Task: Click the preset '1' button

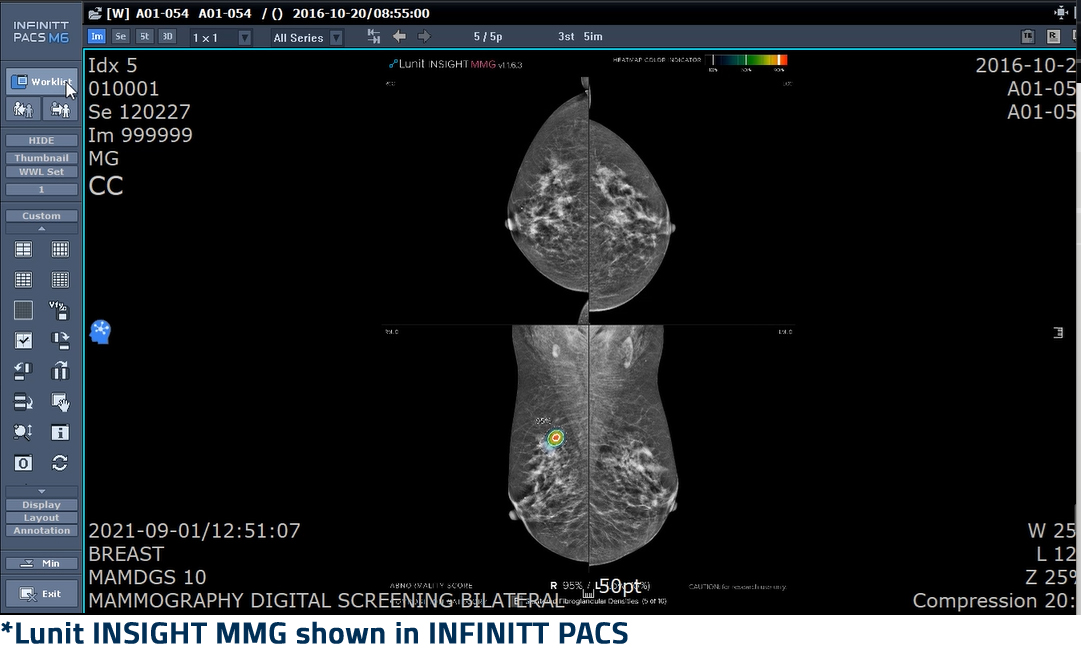Action: pyautogui.click(x=41, y=190)
